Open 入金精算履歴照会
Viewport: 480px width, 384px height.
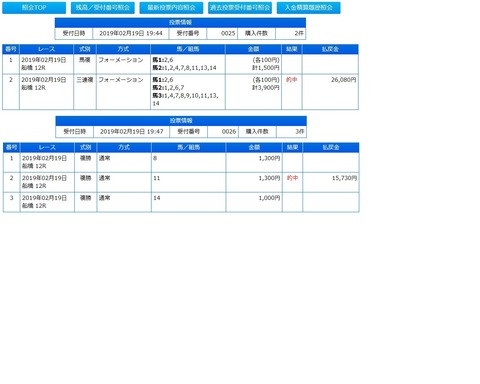click(309, 8)
